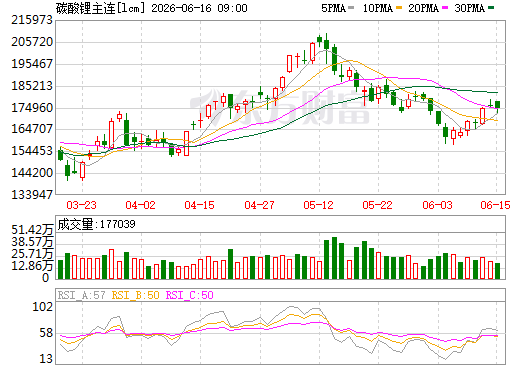Click the 195467 price axis label
Image resolution: width=520 pixels, height=365 pixels.
click(x=32, y=64)
